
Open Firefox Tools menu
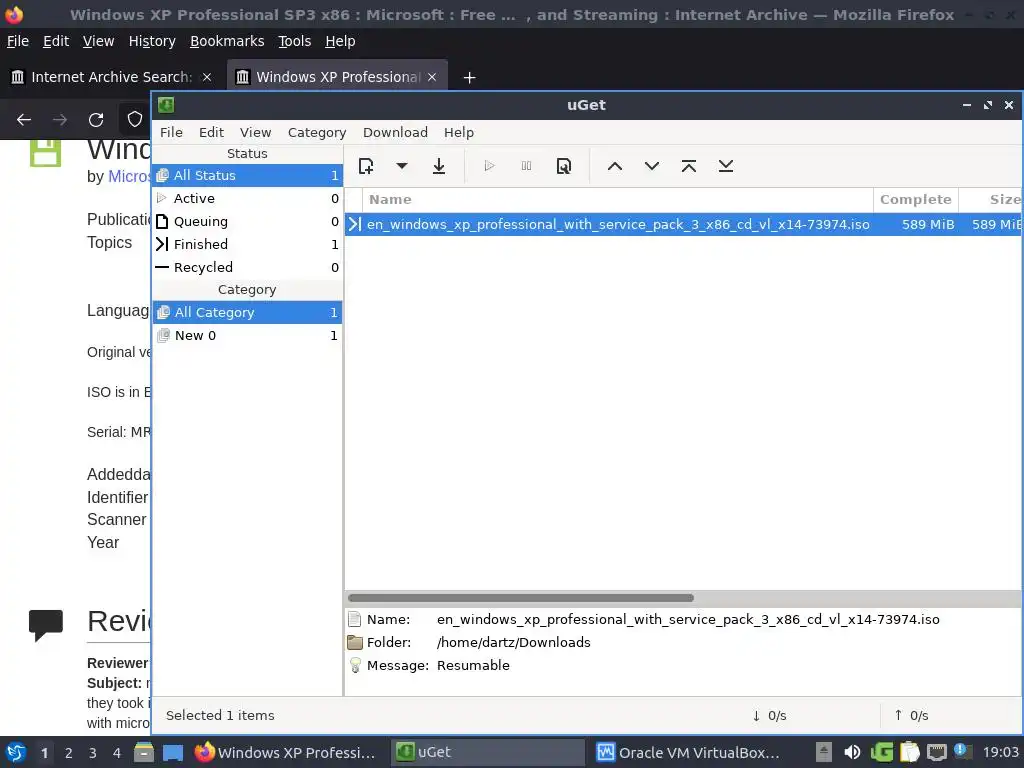(295, 41)
